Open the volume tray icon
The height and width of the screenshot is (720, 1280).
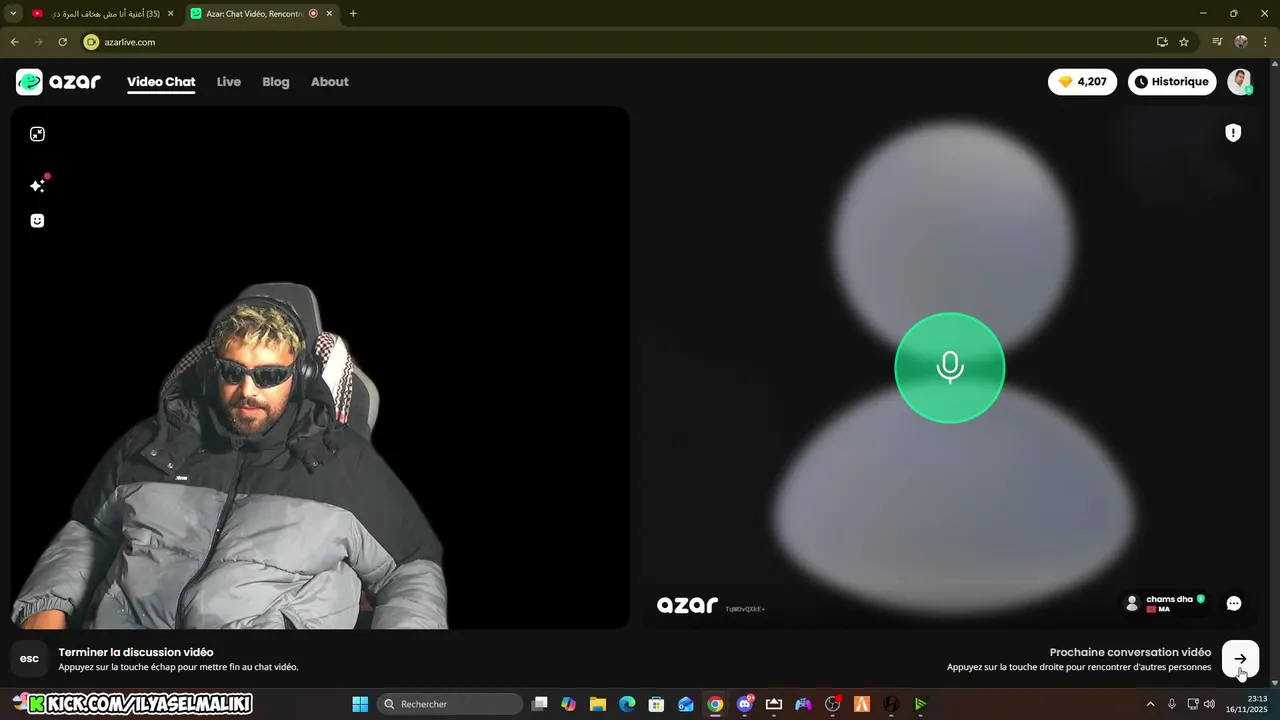[x=1210, y=704]
